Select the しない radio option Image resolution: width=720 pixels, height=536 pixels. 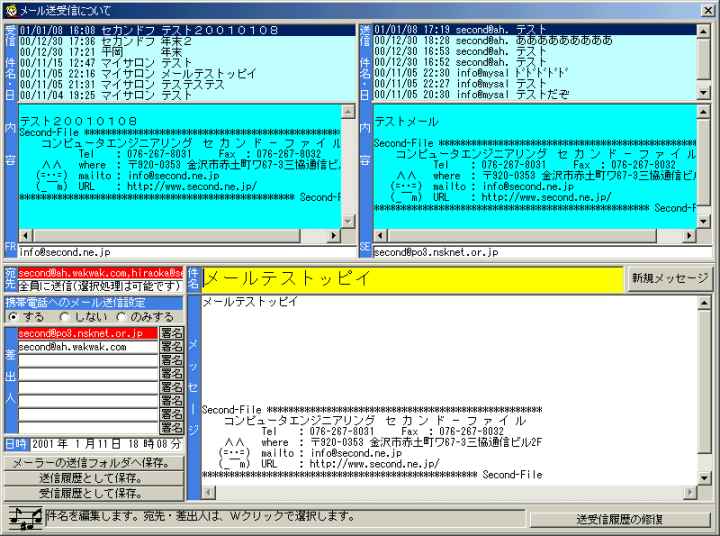[x=64, y=316]
